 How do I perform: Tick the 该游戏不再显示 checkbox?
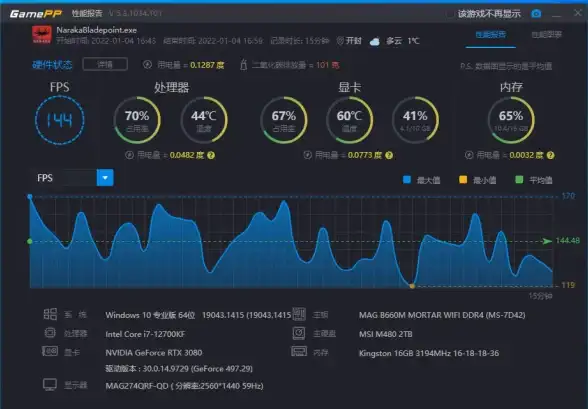pos(450,14)
